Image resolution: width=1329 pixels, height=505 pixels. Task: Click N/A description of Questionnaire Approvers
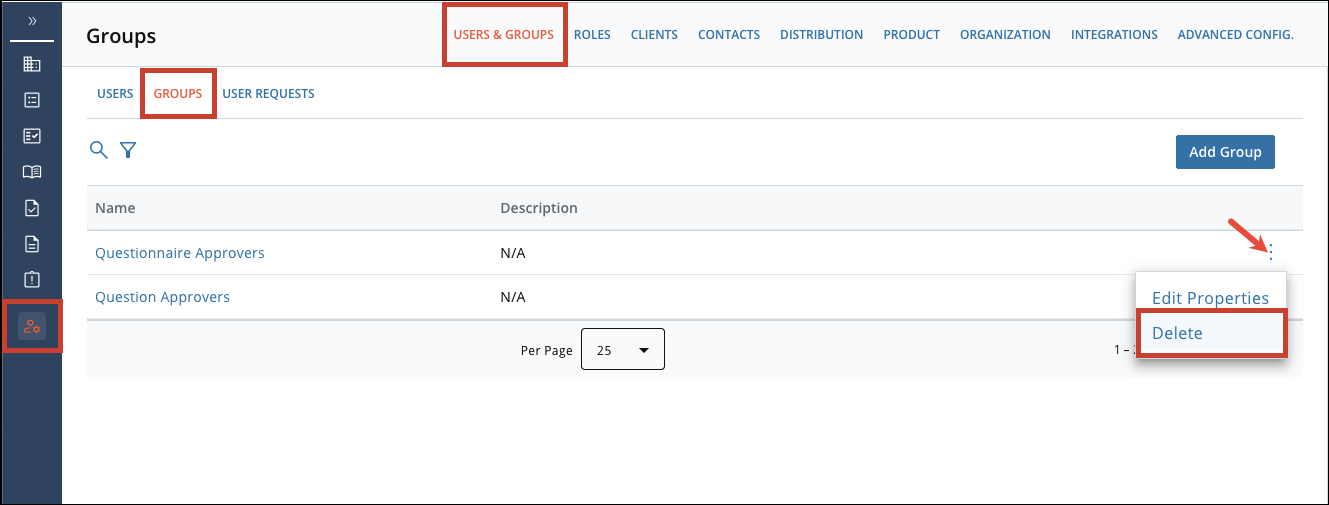[512, 253]
